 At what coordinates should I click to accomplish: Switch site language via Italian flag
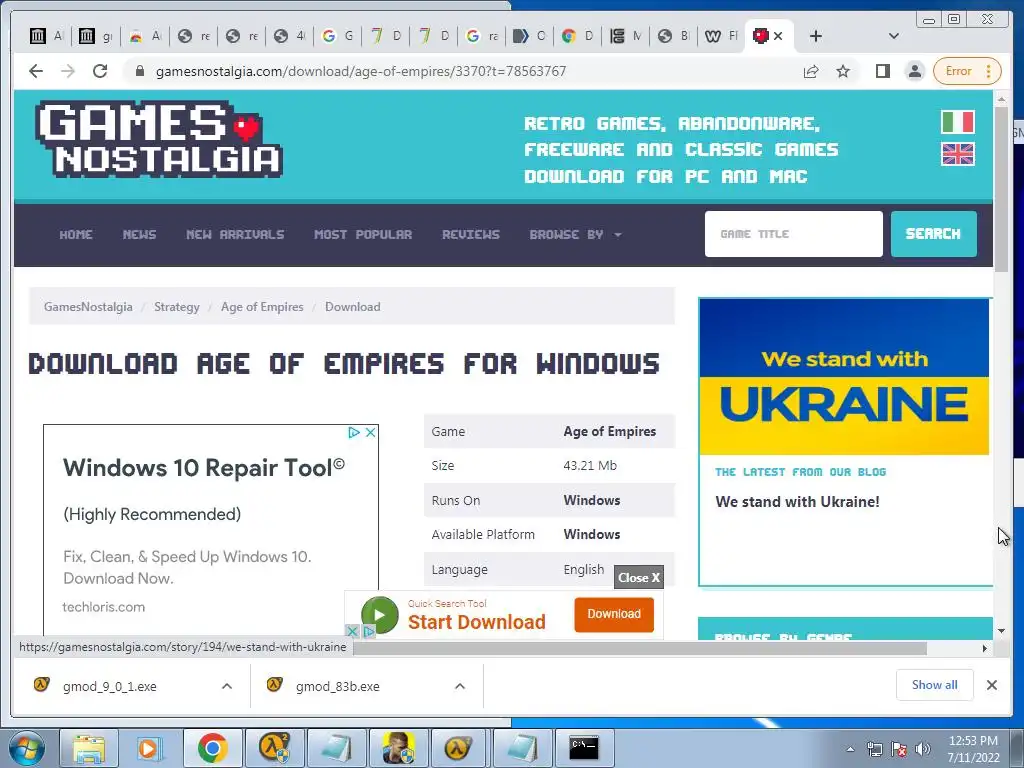click(957, 122)
